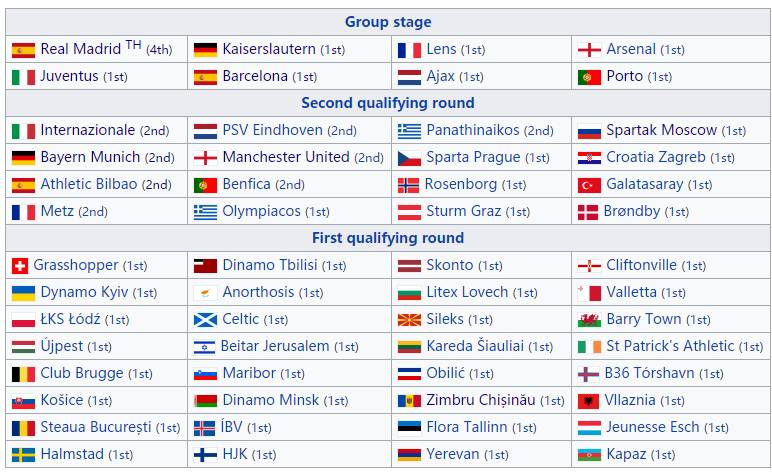Follow the St Patrick's Athletic link
Image resolution: width=772 pixels, height=473 pixels.
[x=670, y=346]
